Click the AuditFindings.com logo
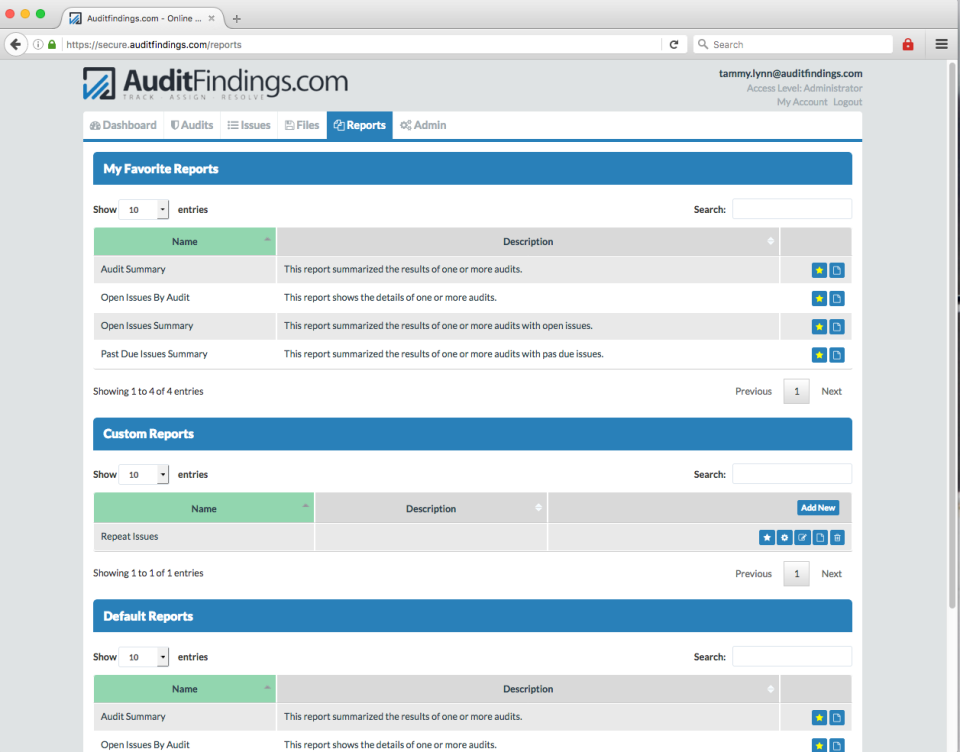The width and height of the screenshot is (960, 752). (x=215, y=84)
